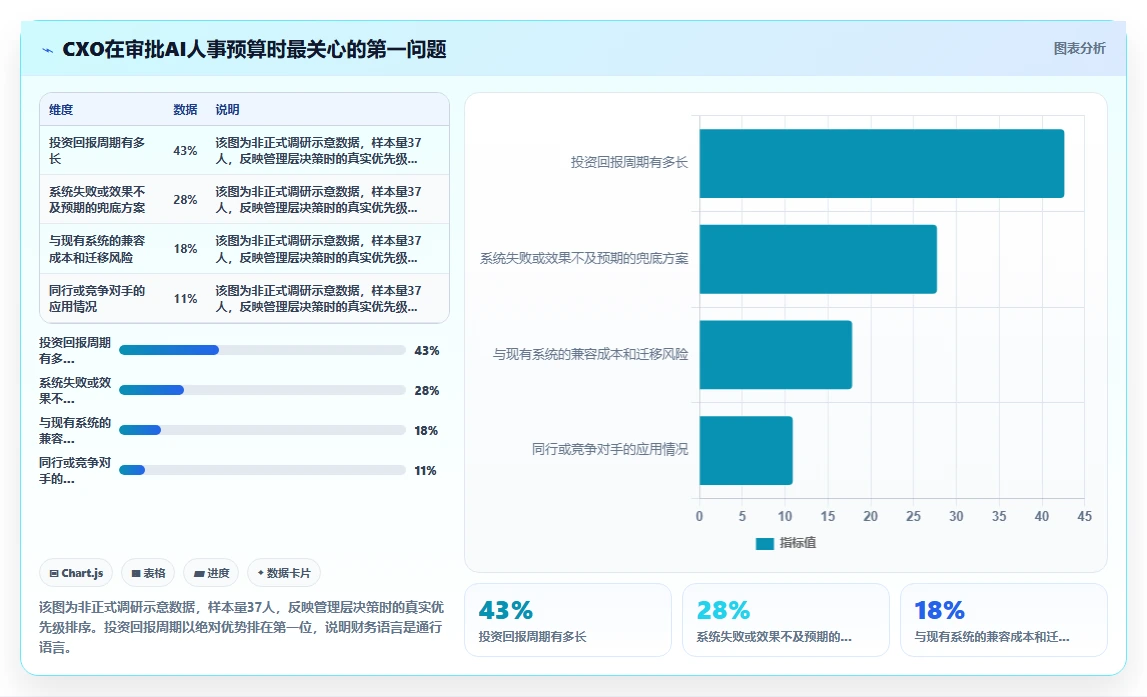1147x697 pixels.
Task: Click the chart bar for 与现有系统的兼容成本和迁移风险
Action: click(775, 355)
